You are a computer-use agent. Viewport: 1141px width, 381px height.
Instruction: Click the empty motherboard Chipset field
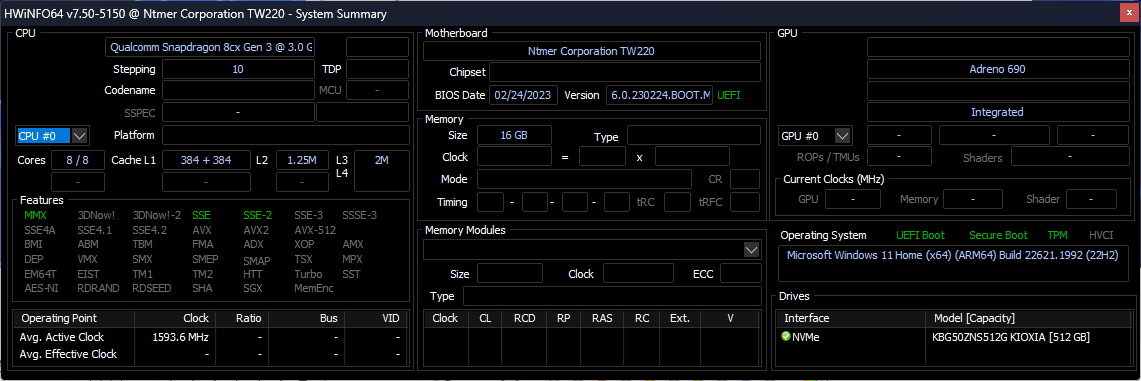(x=624, y=72)
